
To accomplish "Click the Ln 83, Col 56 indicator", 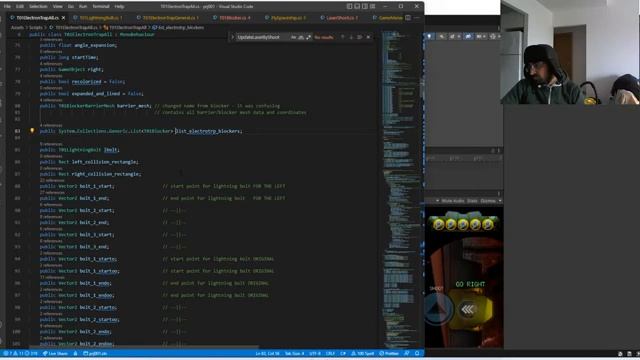I will tap(267, 353).
